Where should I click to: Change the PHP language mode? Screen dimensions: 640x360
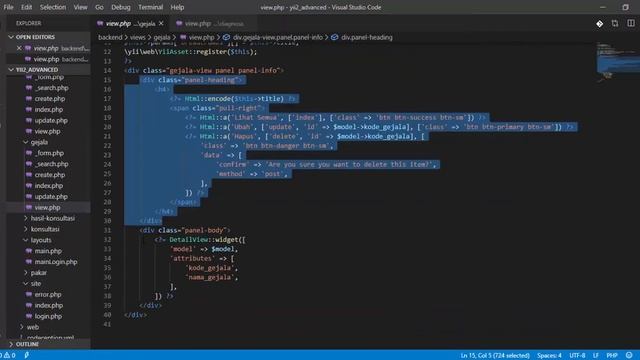coord(611,355)
